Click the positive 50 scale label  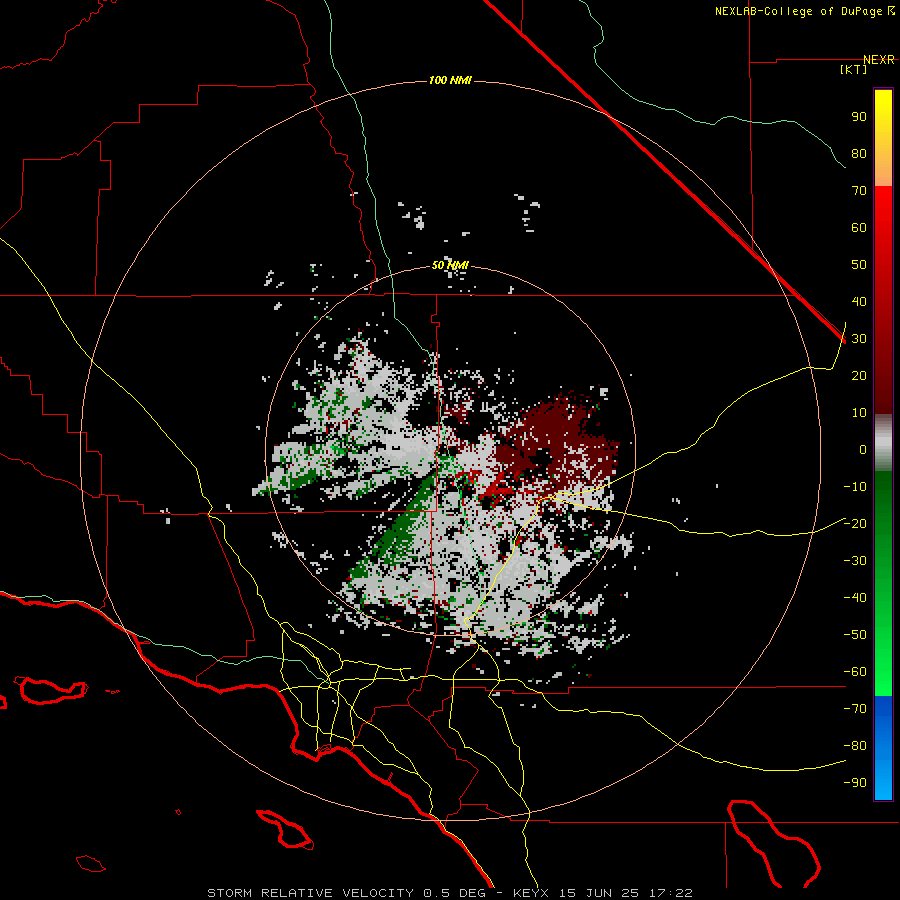(x=859, y=265)
